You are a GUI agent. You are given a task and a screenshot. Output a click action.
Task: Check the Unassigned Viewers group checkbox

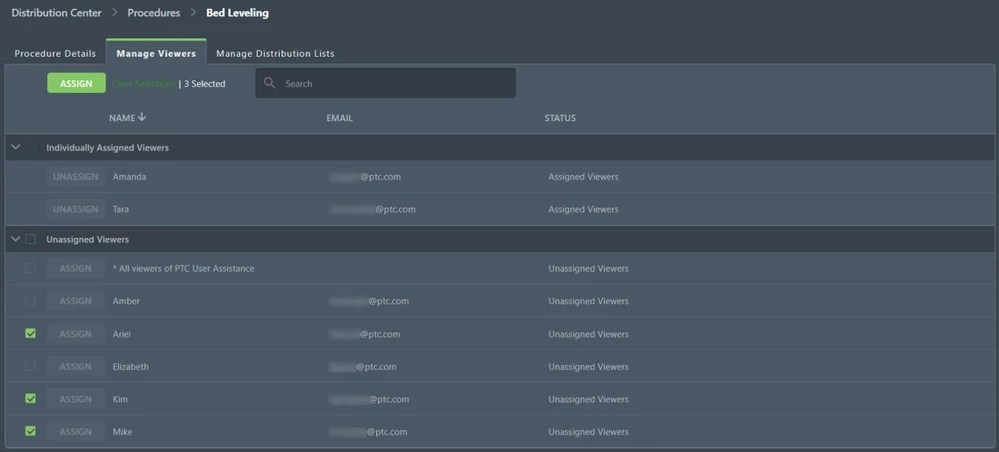(x=30, y=240)
